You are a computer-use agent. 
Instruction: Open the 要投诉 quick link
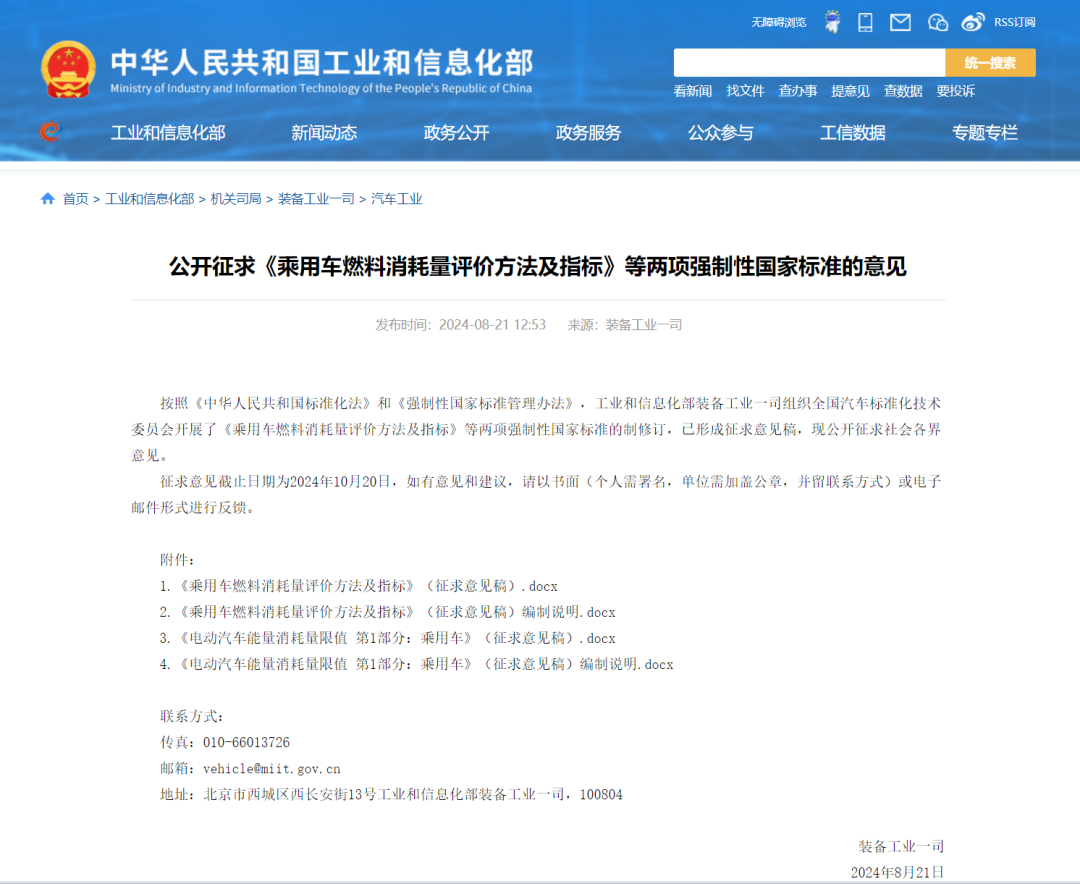click(957, 91)
